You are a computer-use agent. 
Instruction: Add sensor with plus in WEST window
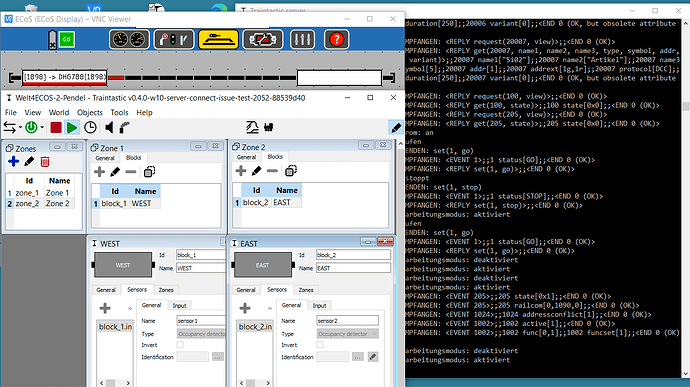[x=105, y=308]
